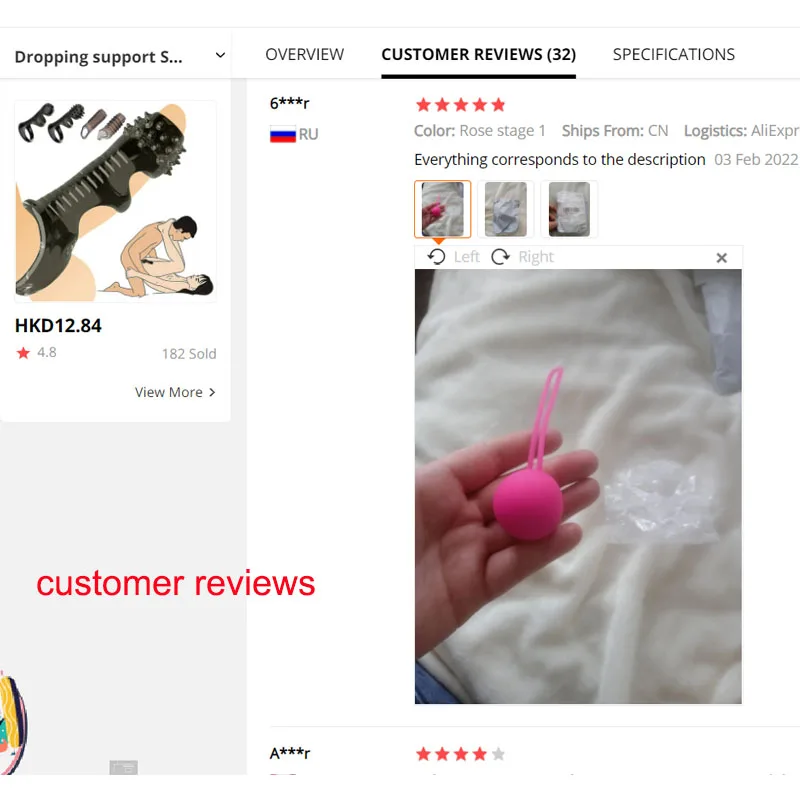
Task: Rotate the review image right
Action: click(522, 257)
